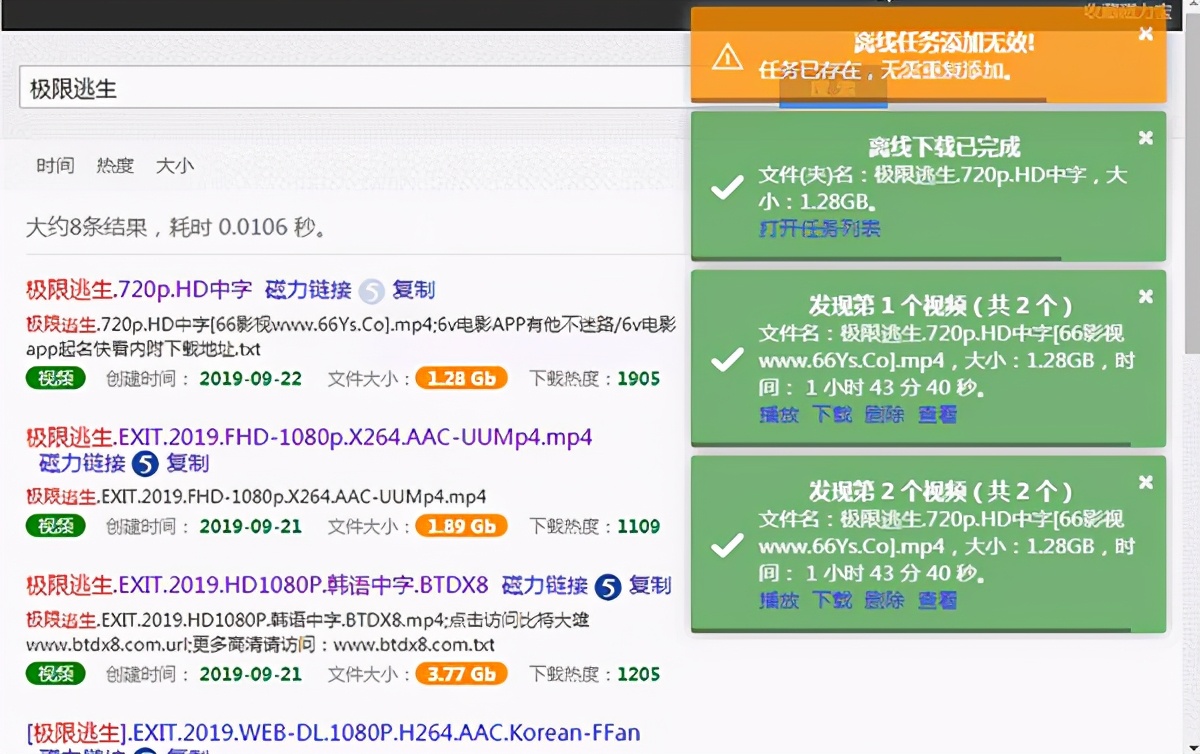Click 删除 in the first video notification
Screen dimensions: 1200x754
pos(884,415)
